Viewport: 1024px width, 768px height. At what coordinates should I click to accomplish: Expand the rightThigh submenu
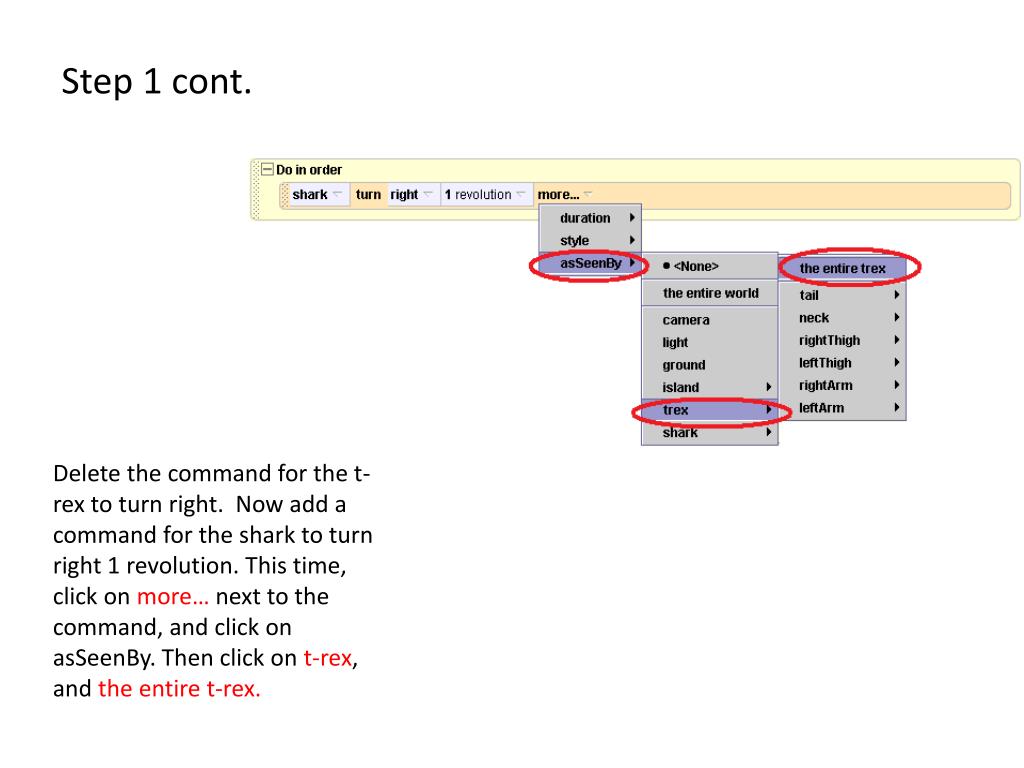pos(842,340)
